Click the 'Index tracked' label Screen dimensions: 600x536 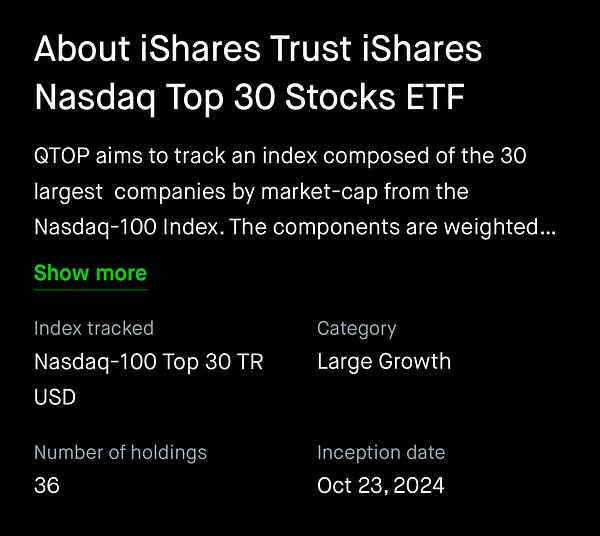click(x=94, y=328)
